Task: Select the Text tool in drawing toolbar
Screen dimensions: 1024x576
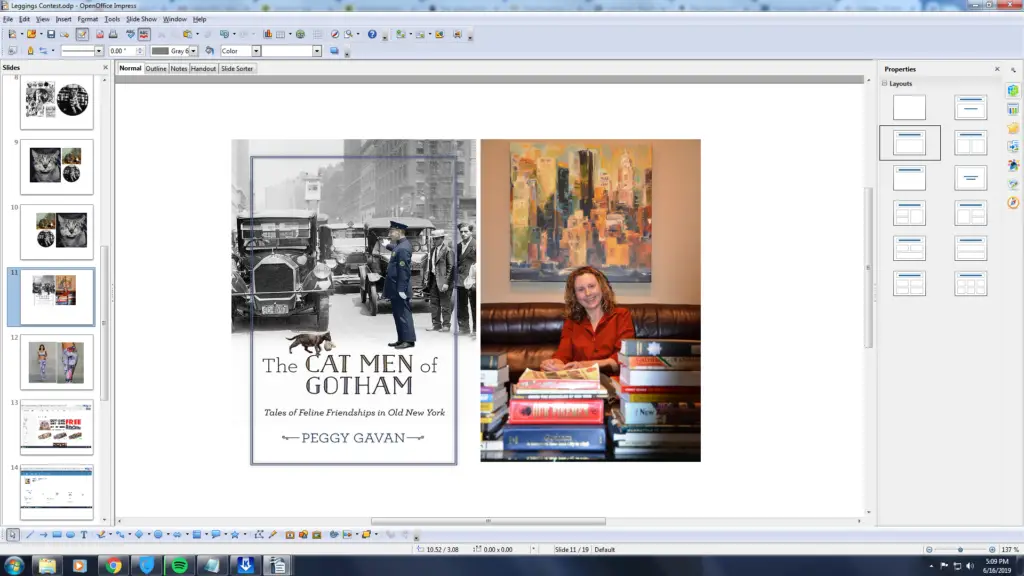Action: (x=84, y=535)
